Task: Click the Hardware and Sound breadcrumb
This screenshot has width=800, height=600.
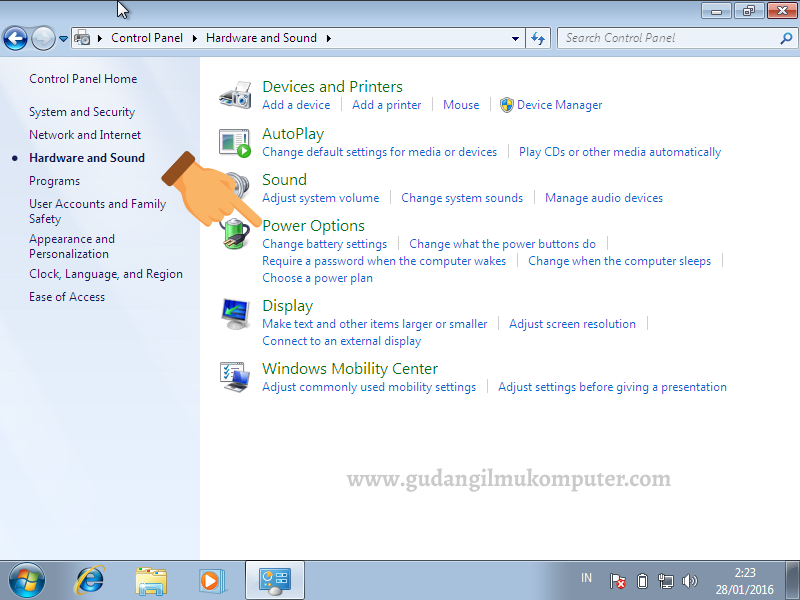Action: pos(261,38)
